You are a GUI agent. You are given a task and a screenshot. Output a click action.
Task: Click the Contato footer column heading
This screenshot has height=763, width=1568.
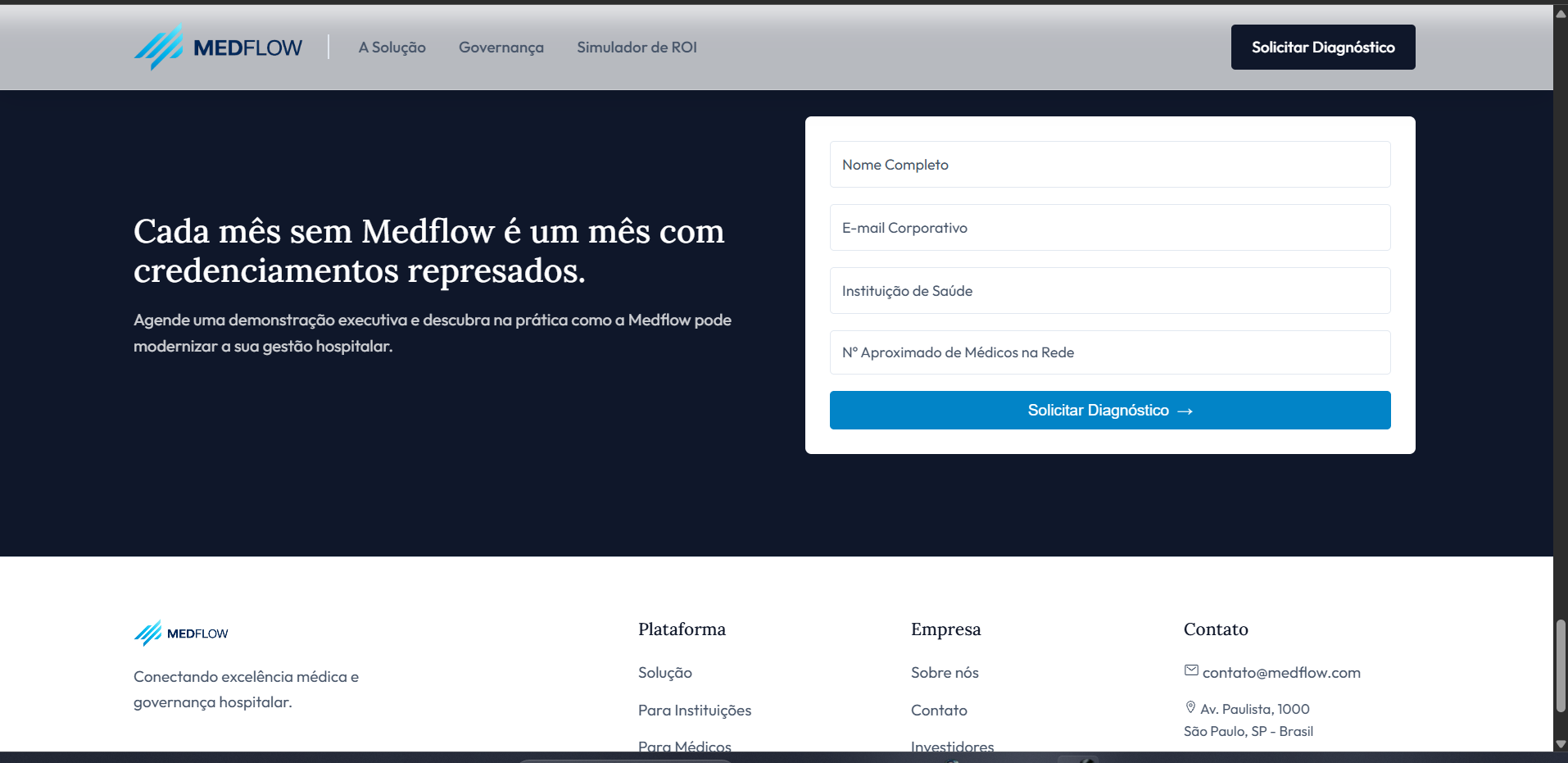pyautogui.click(x=1216, y=629)
